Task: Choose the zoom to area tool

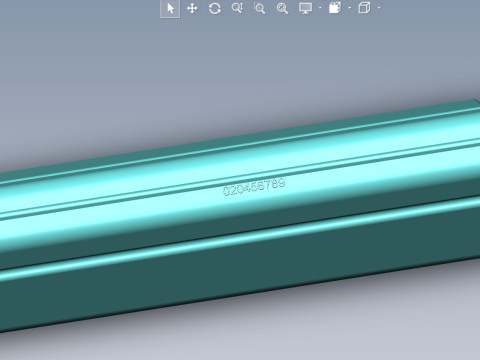Action: [x=260, y=8]
